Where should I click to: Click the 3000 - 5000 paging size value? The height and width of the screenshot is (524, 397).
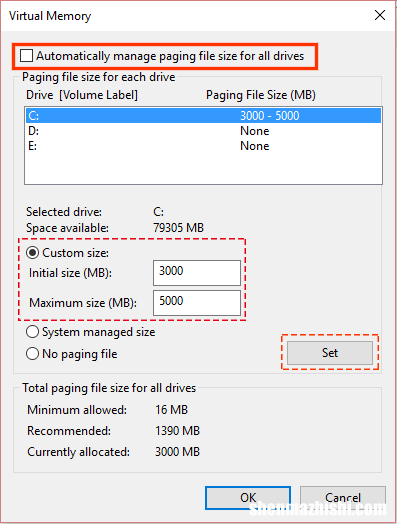click(270, 116)
